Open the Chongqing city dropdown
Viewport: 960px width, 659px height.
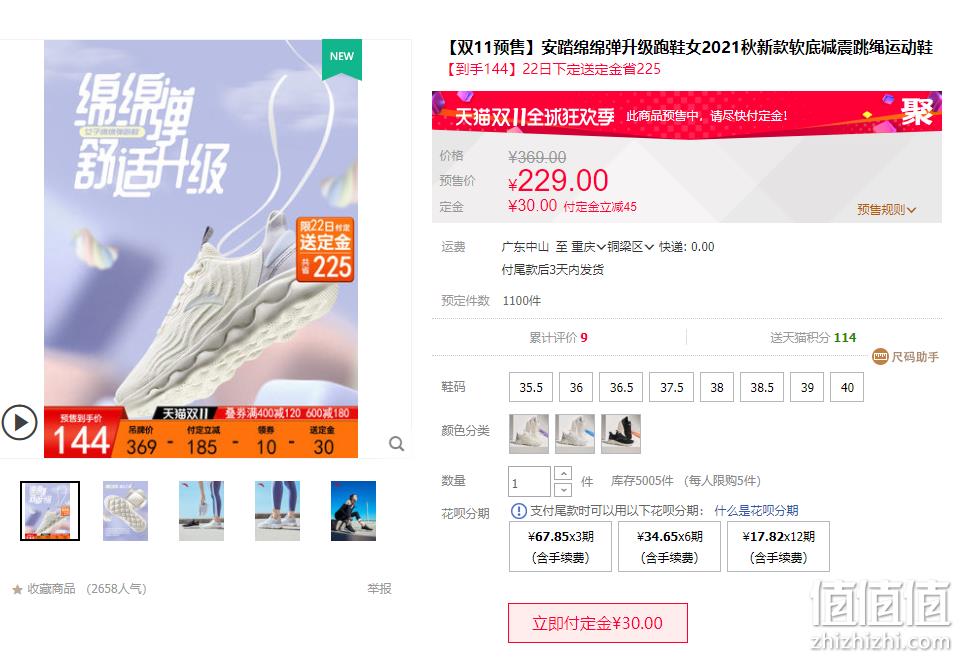[x=588, y=247]
